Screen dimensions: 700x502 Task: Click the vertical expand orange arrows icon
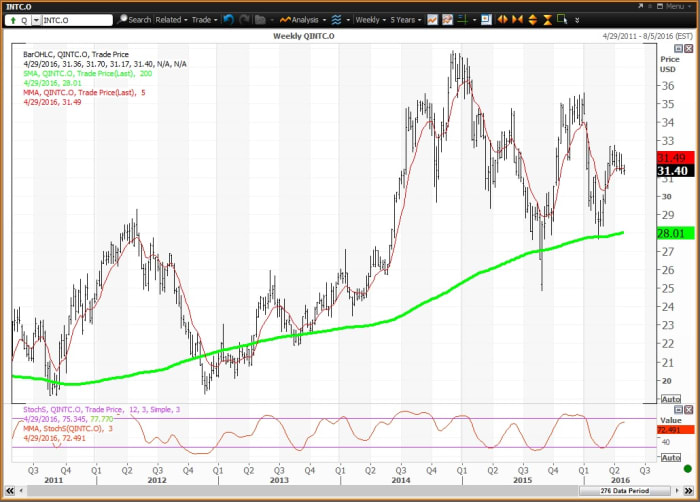pyautogui.click(x=532, y=19)
